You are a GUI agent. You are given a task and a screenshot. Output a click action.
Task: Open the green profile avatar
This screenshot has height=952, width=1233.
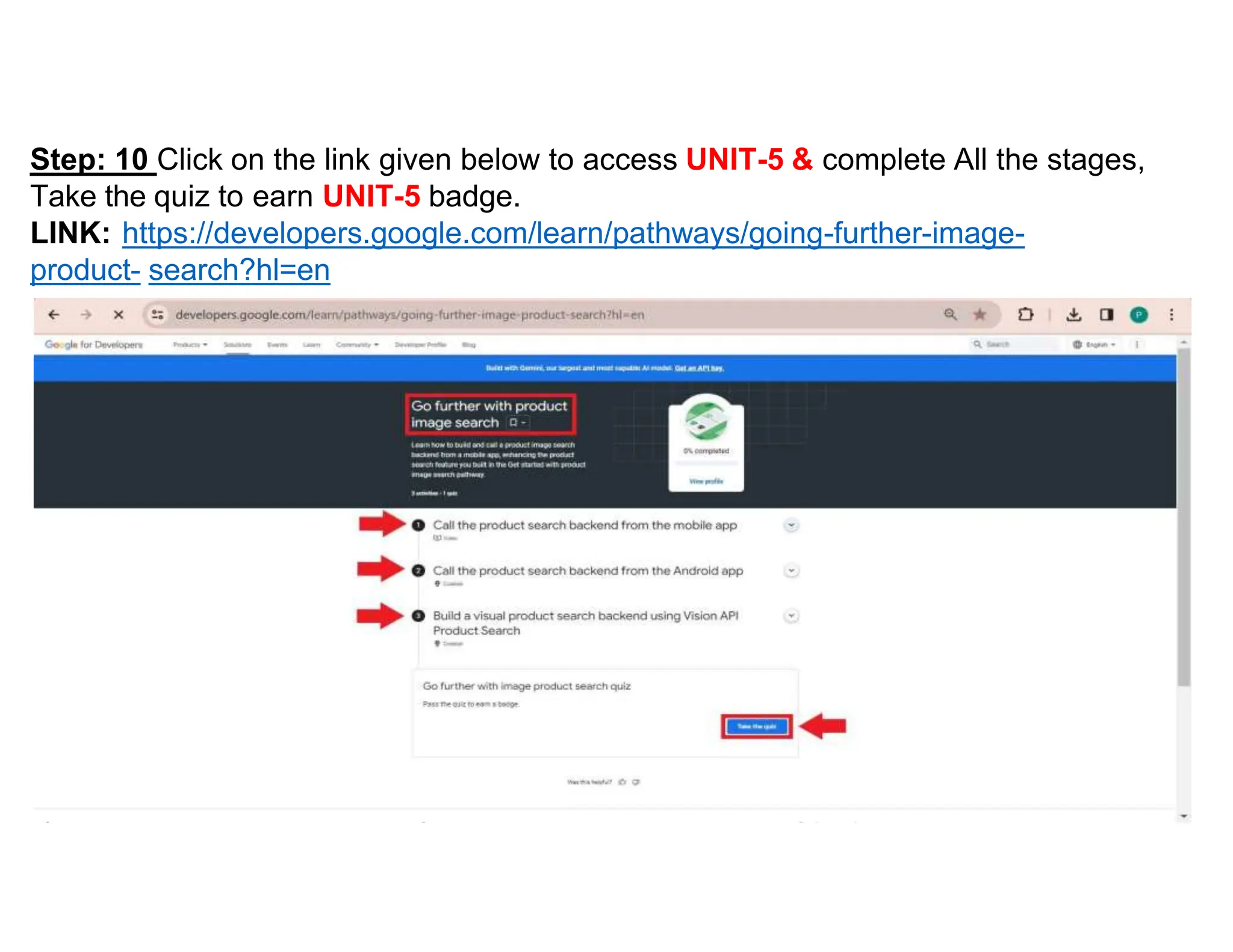(x=1138, y=315)
